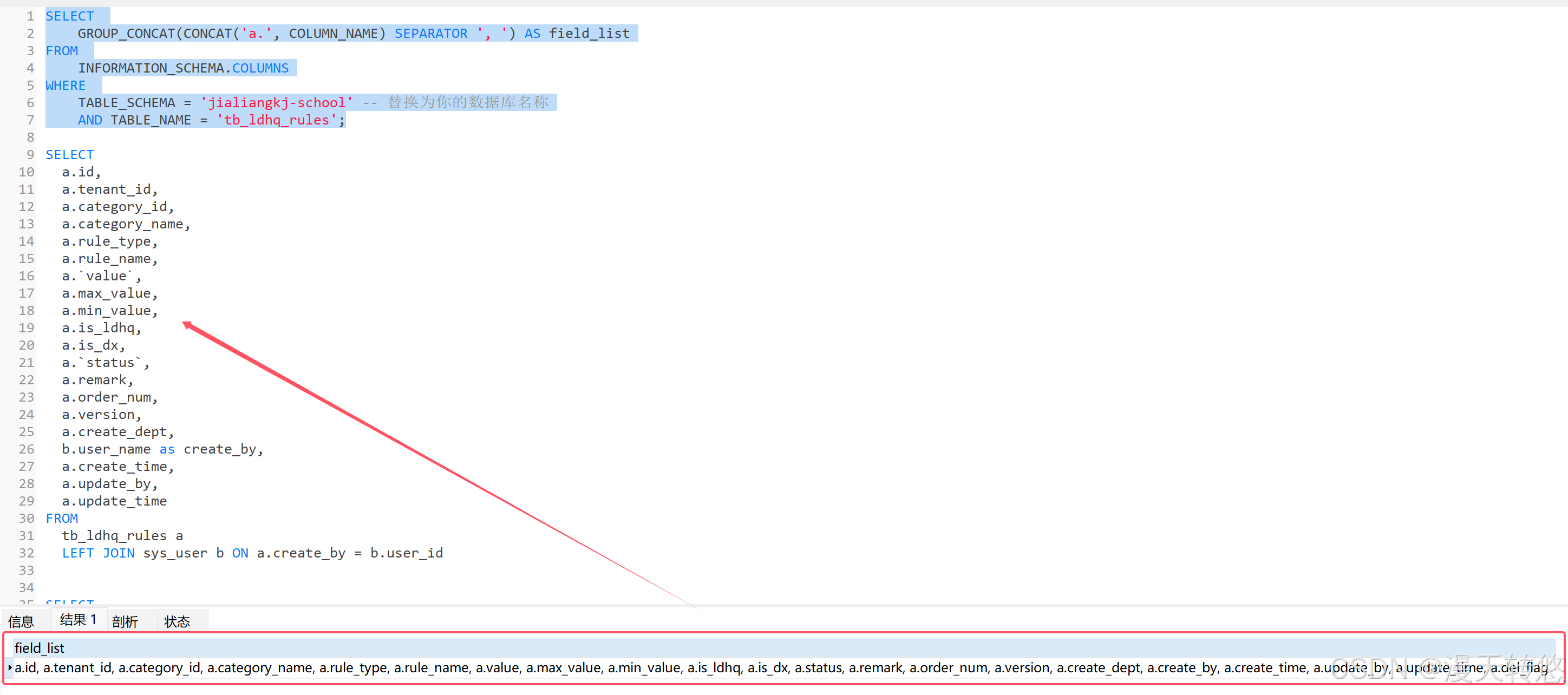The height and width of the screenshot is (695, 1568).
Task: Place cursor on 'jialiangkj-school' string
Action: tap(277, 103)
